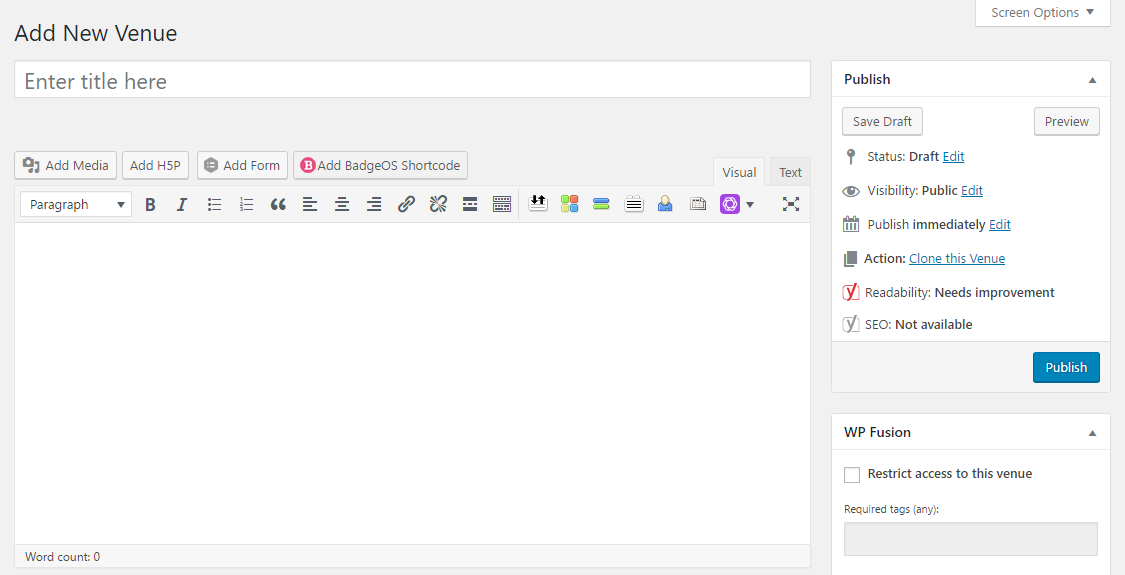The width and height of the screenshot is (1125, 575).
Task: Toggle the extra toolbar row
Action: [x=502, y=204]
